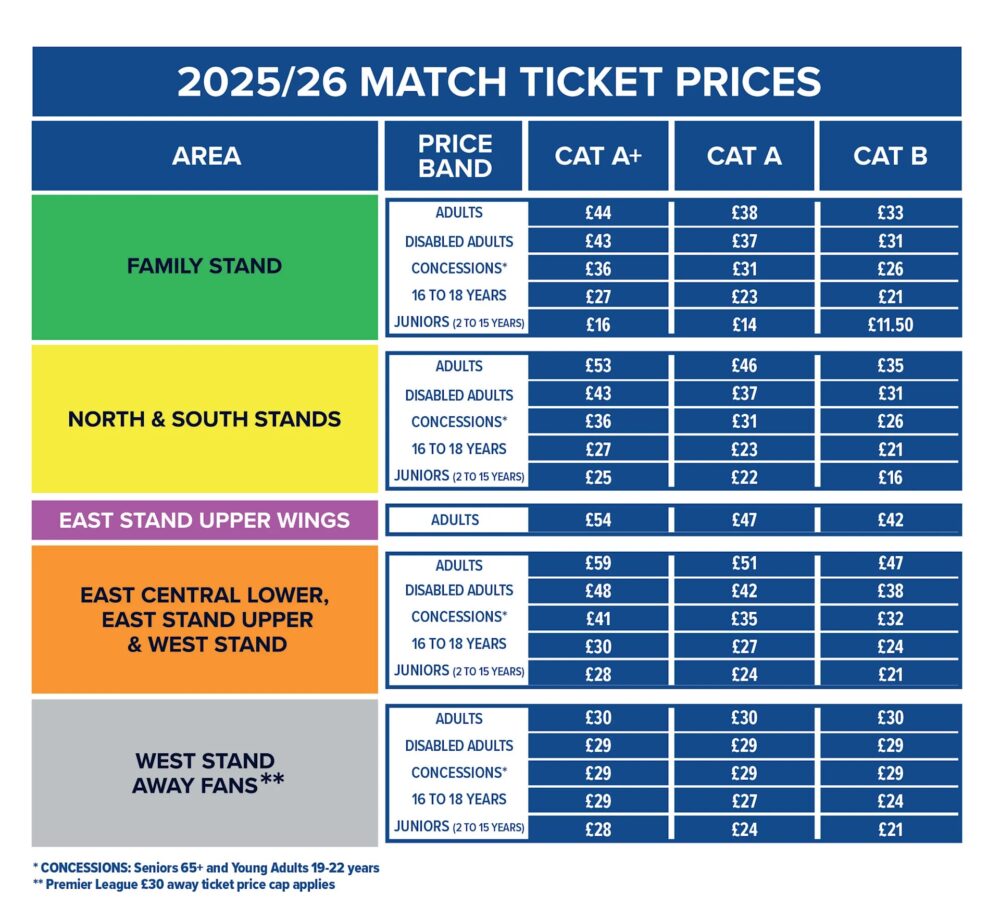Click the £54 East Stand Upper Wings price

click(x=598, y=520)
